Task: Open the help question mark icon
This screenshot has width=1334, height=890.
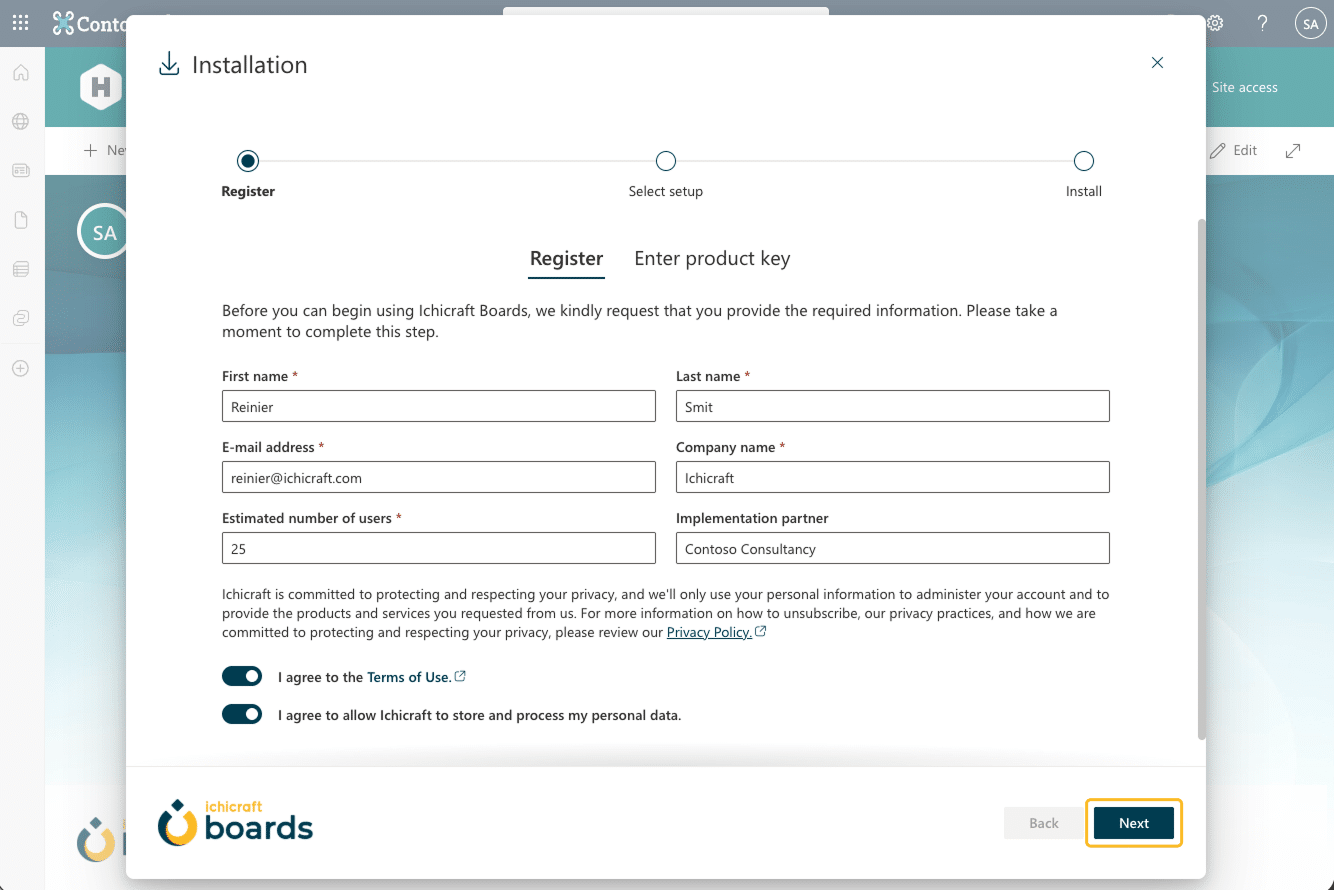Action: (1262, 23)
